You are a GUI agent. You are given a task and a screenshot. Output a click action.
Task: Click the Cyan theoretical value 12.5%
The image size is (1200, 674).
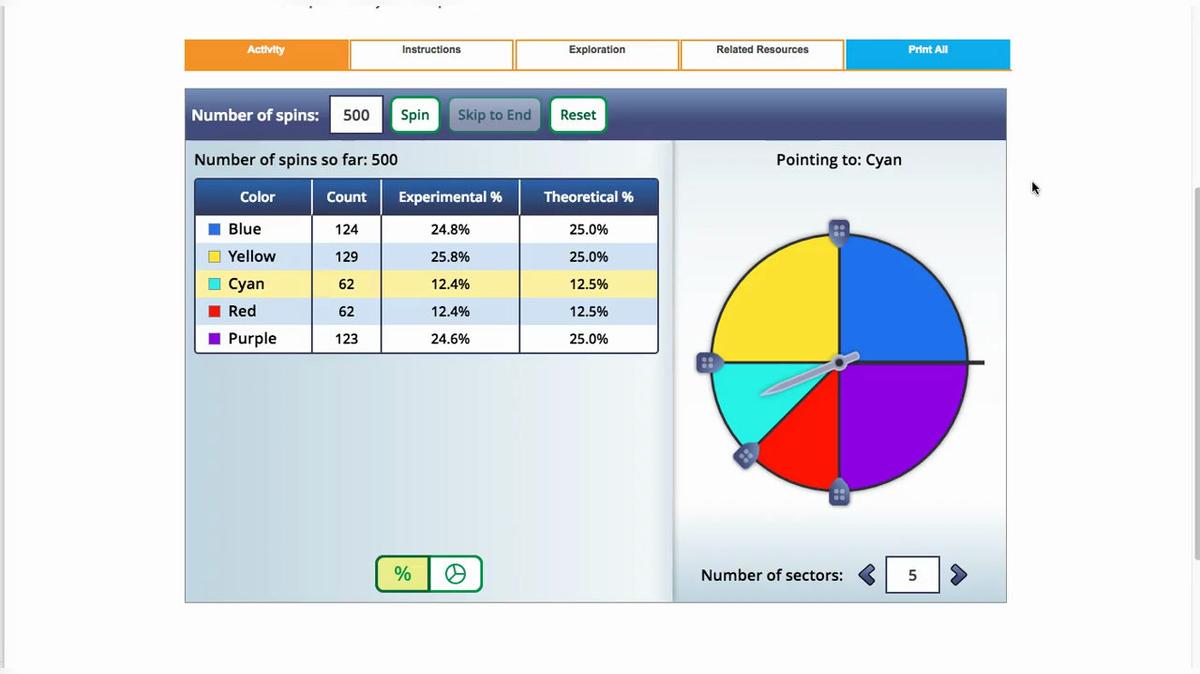click(589, 284)
